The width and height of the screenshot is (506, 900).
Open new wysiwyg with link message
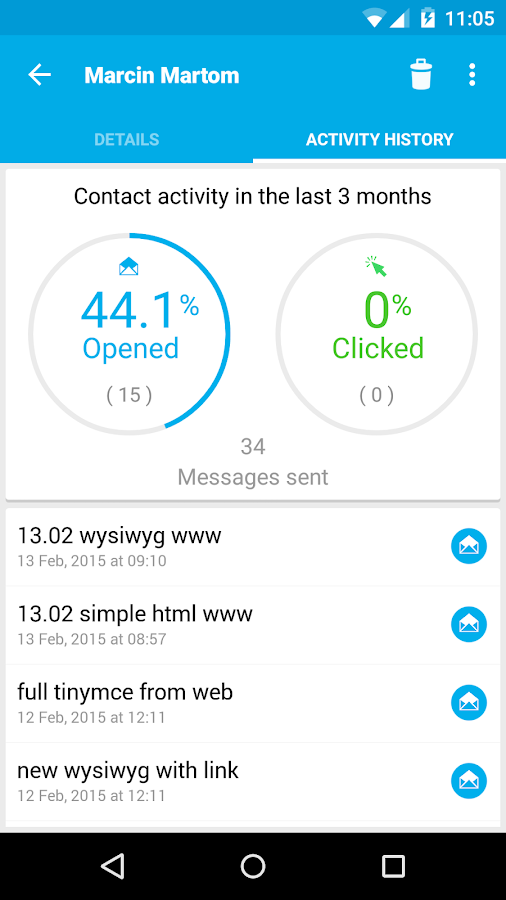(x=253, y=782)
